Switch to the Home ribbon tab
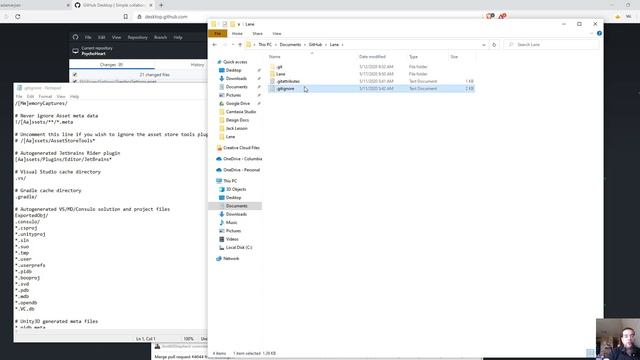 click(x=237, y=33)
